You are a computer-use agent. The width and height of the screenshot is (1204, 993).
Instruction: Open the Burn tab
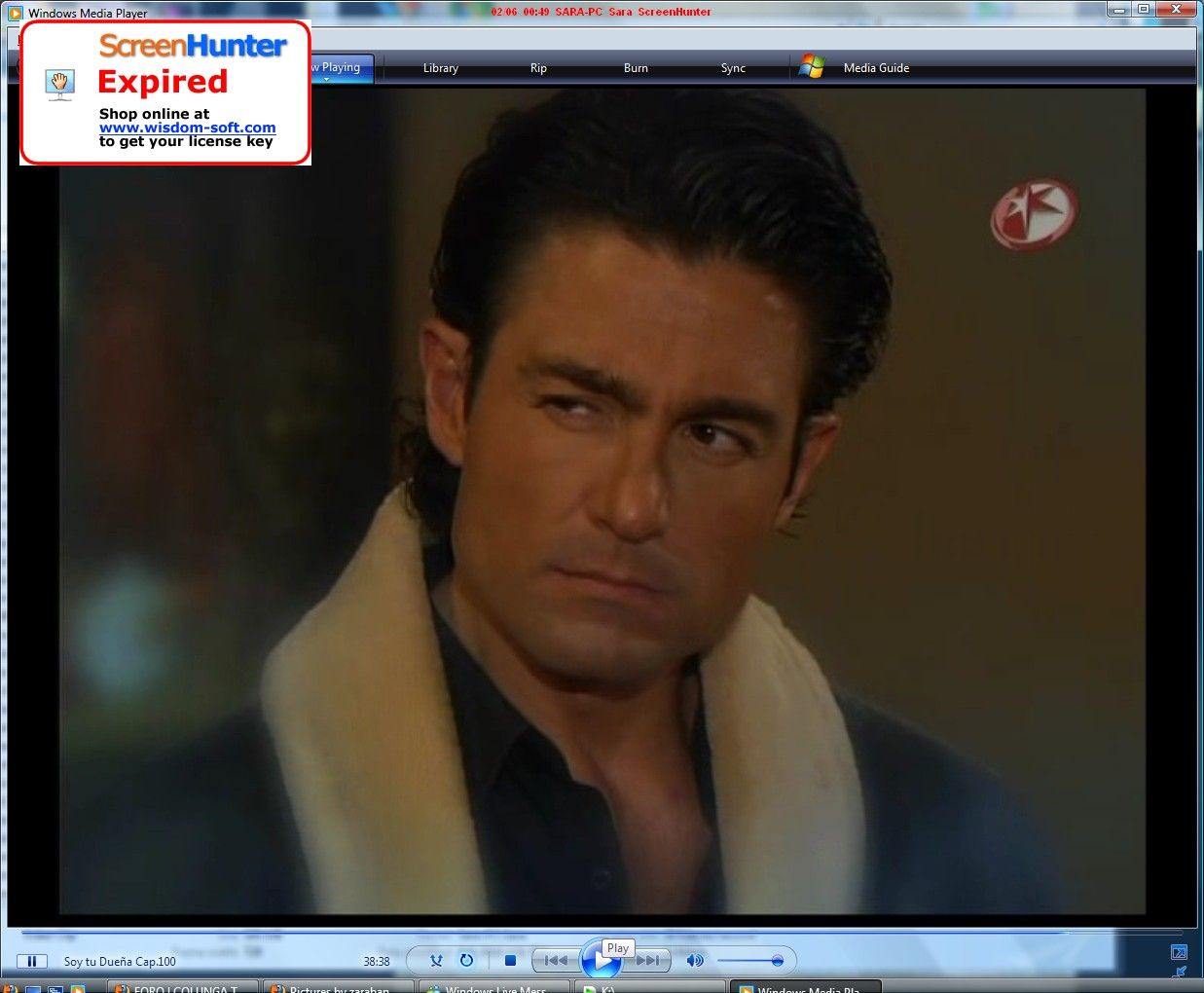pos(636,68)
